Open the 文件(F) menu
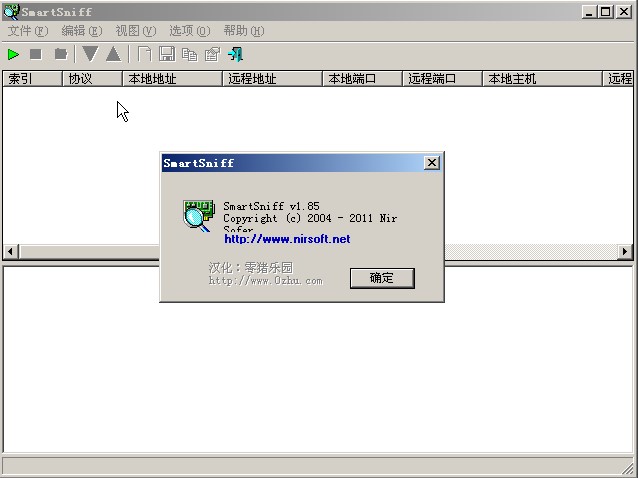The height and width of the screenshot is (478, 638). [28, 31]
